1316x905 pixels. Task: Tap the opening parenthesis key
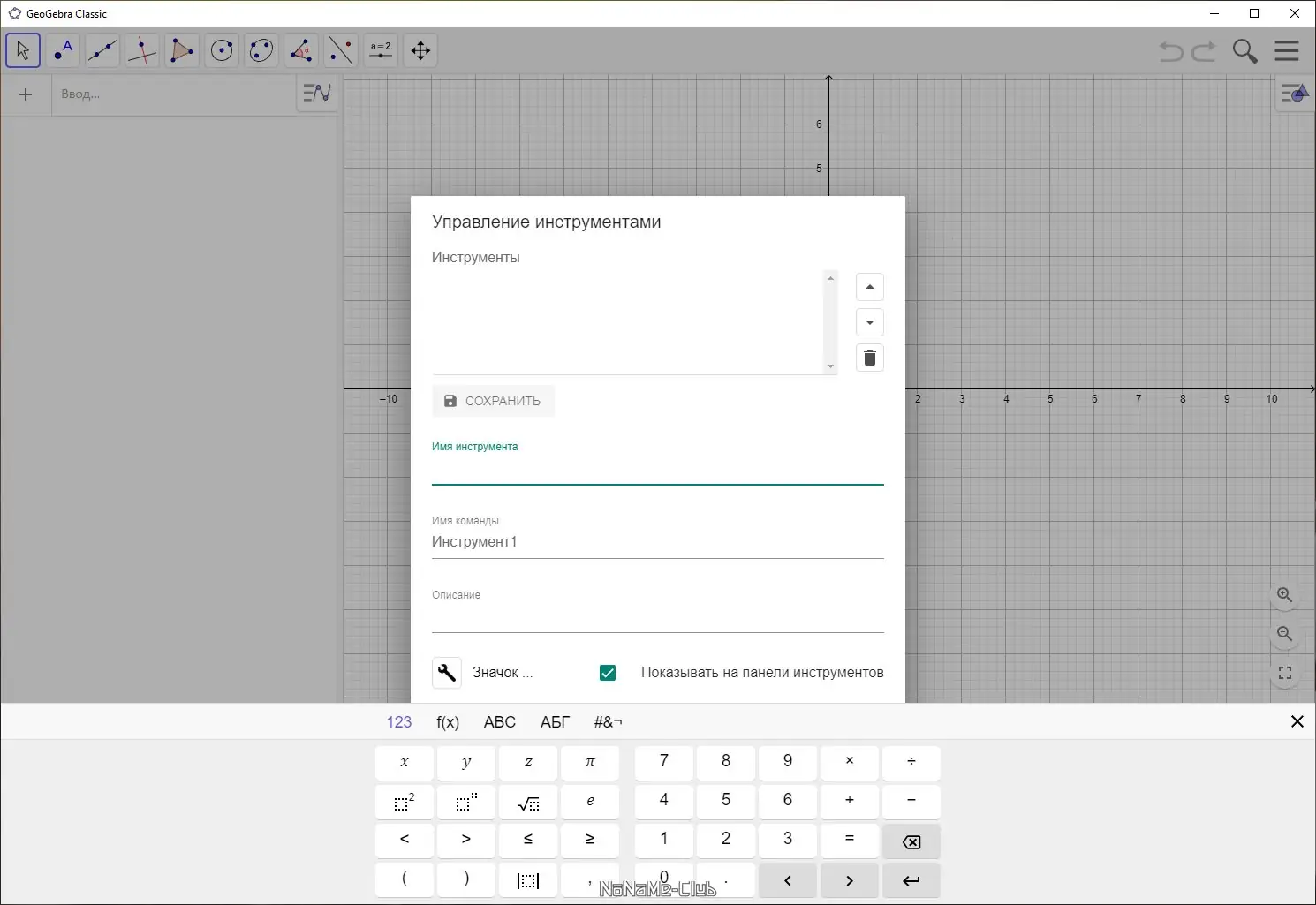tap(405, 879)
